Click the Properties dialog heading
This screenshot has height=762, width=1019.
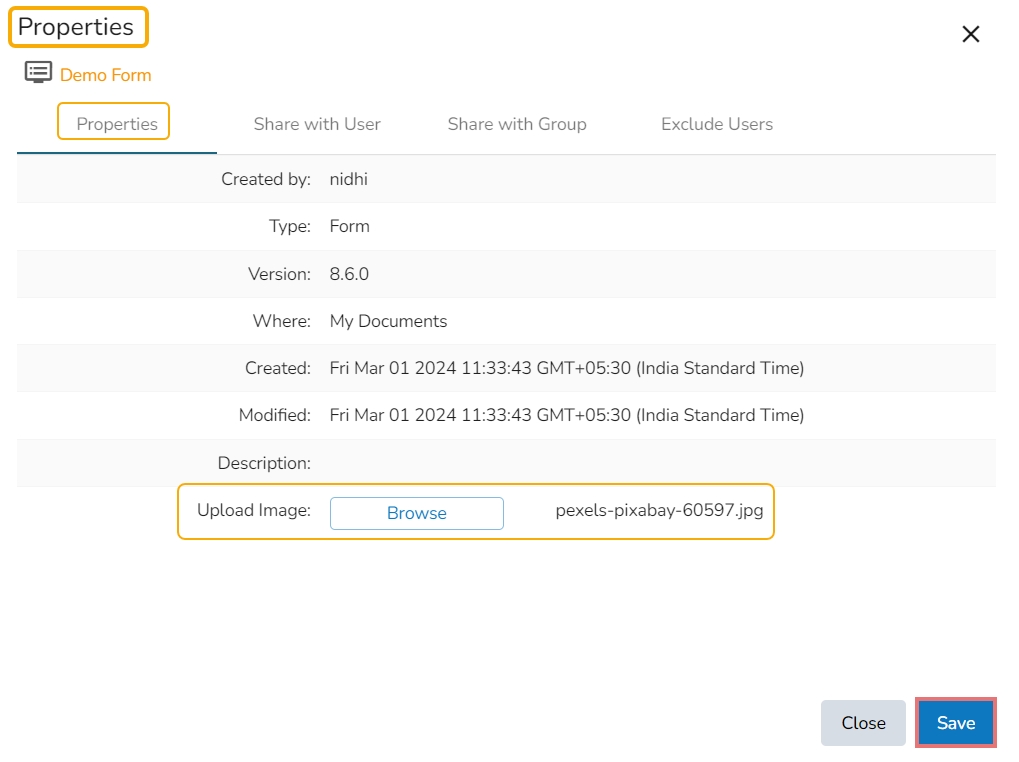(x=76, y=27)
